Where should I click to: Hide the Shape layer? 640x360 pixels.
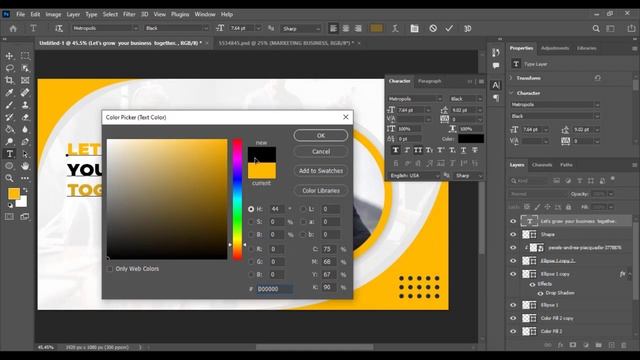(x=513, y=234)
